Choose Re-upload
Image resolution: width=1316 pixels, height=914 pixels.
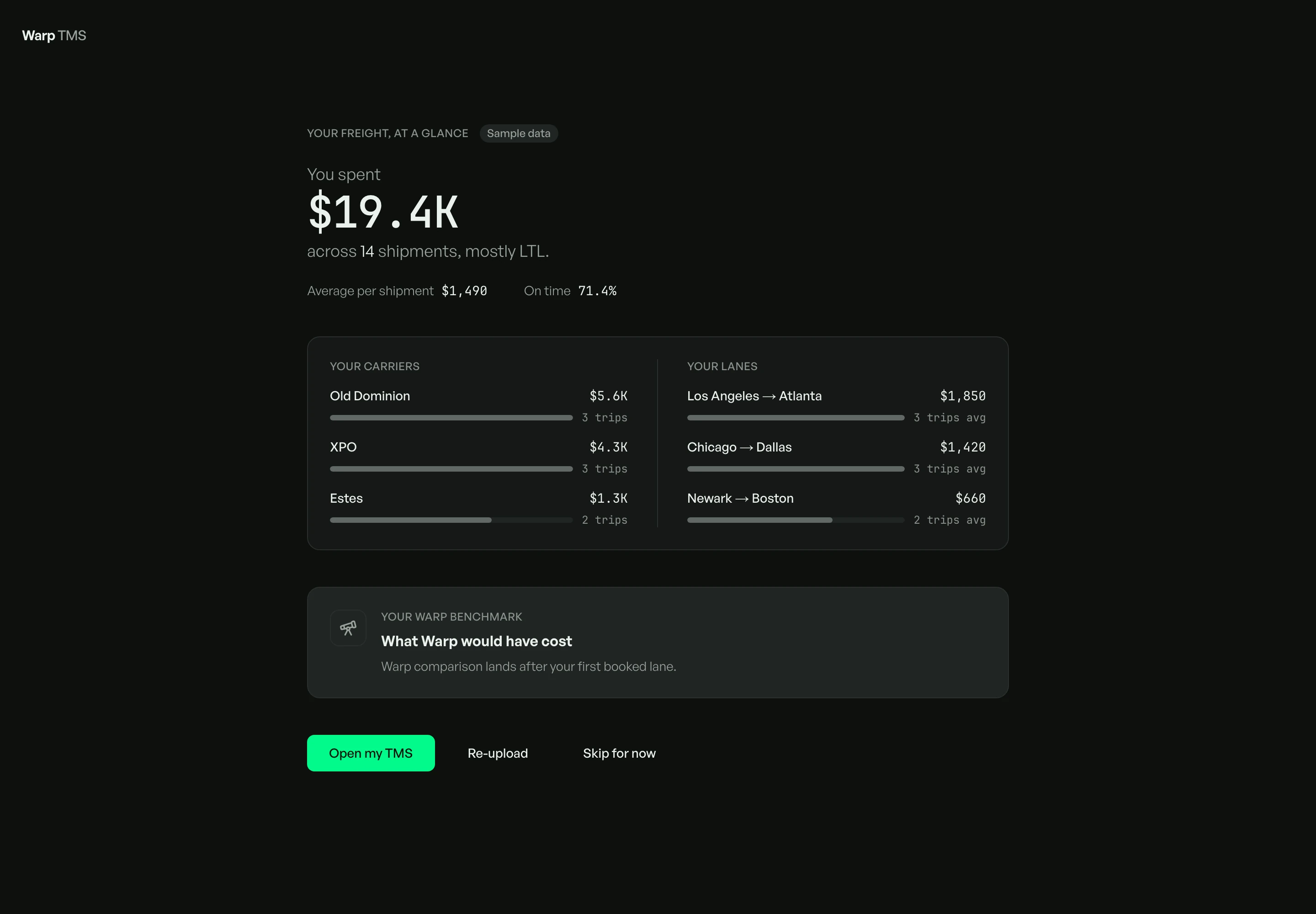[498, 753]
